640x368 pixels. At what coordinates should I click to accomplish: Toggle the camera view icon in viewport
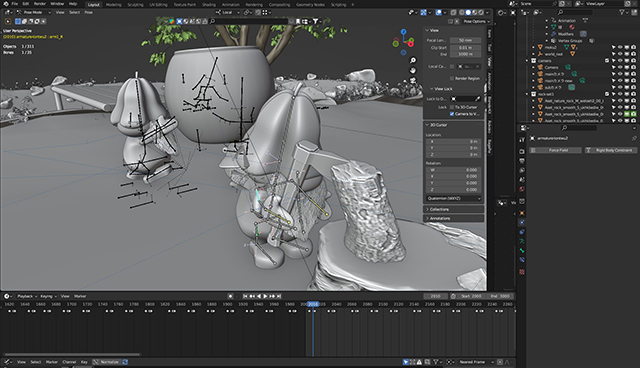[413, 80]
